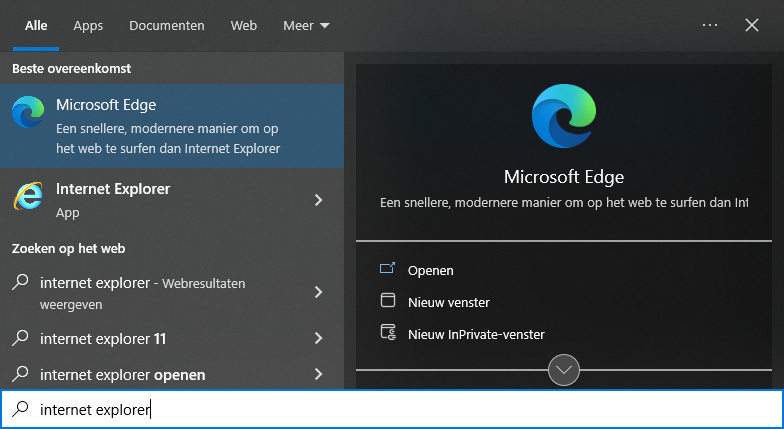Expand more actions with the circular down chevron
784x429 pixels.
pos(564,370)
